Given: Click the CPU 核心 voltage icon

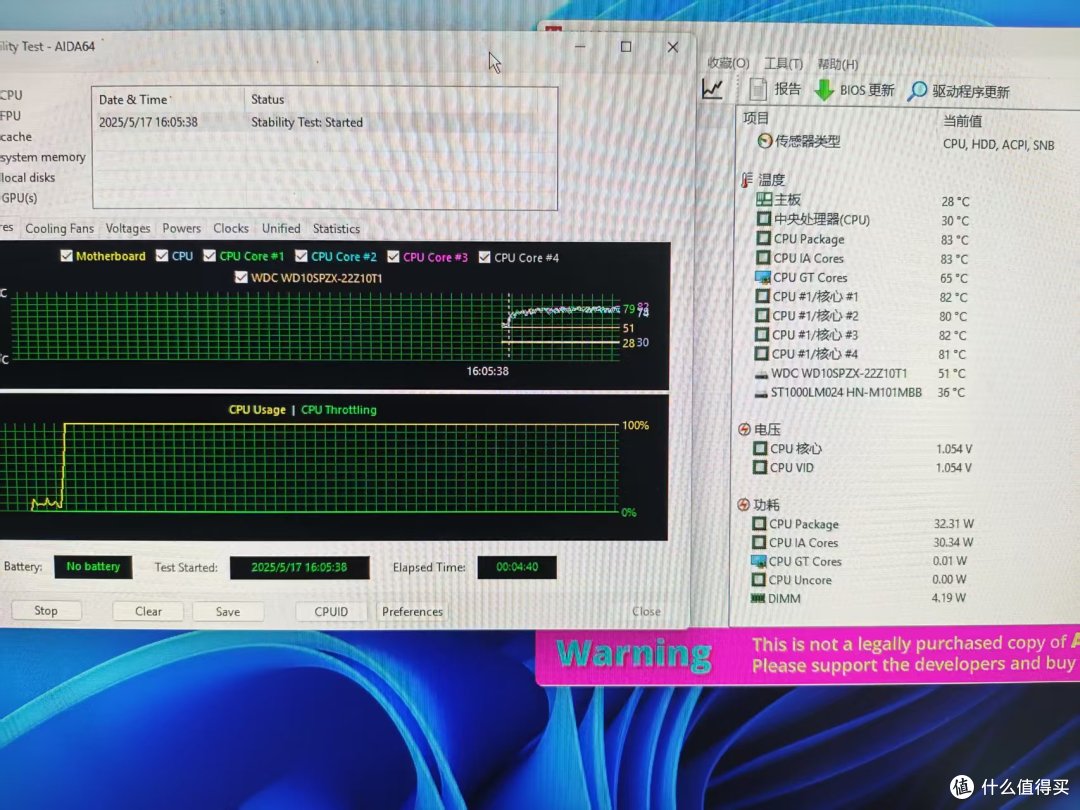Looking at the screenshot, I should coord(760,448).
